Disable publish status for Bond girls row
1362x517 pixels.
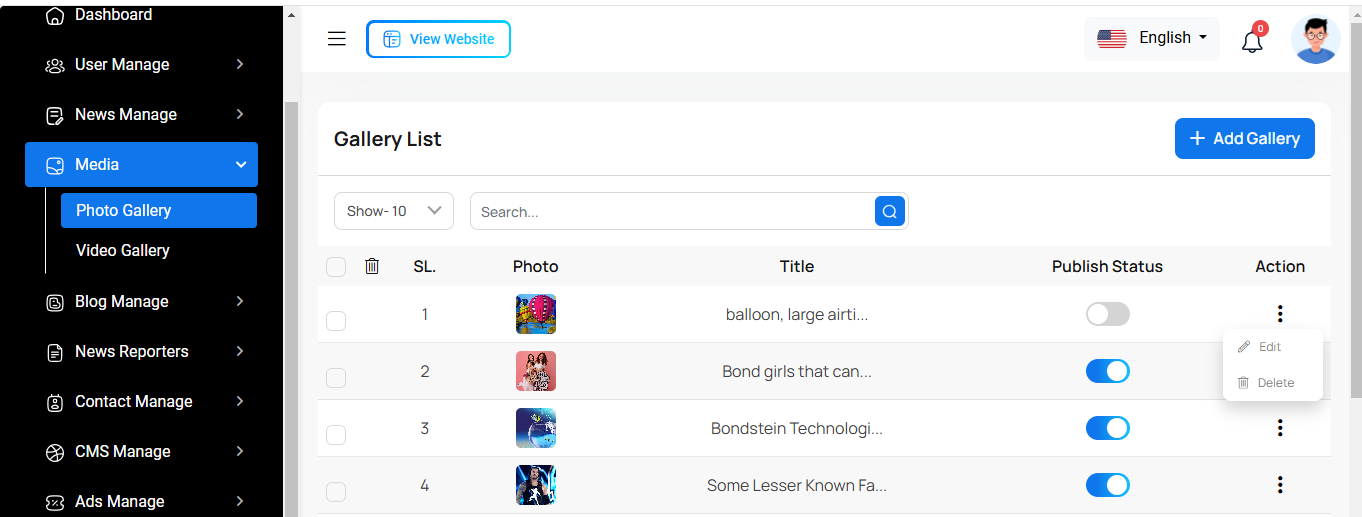[x=1108, y=371]
